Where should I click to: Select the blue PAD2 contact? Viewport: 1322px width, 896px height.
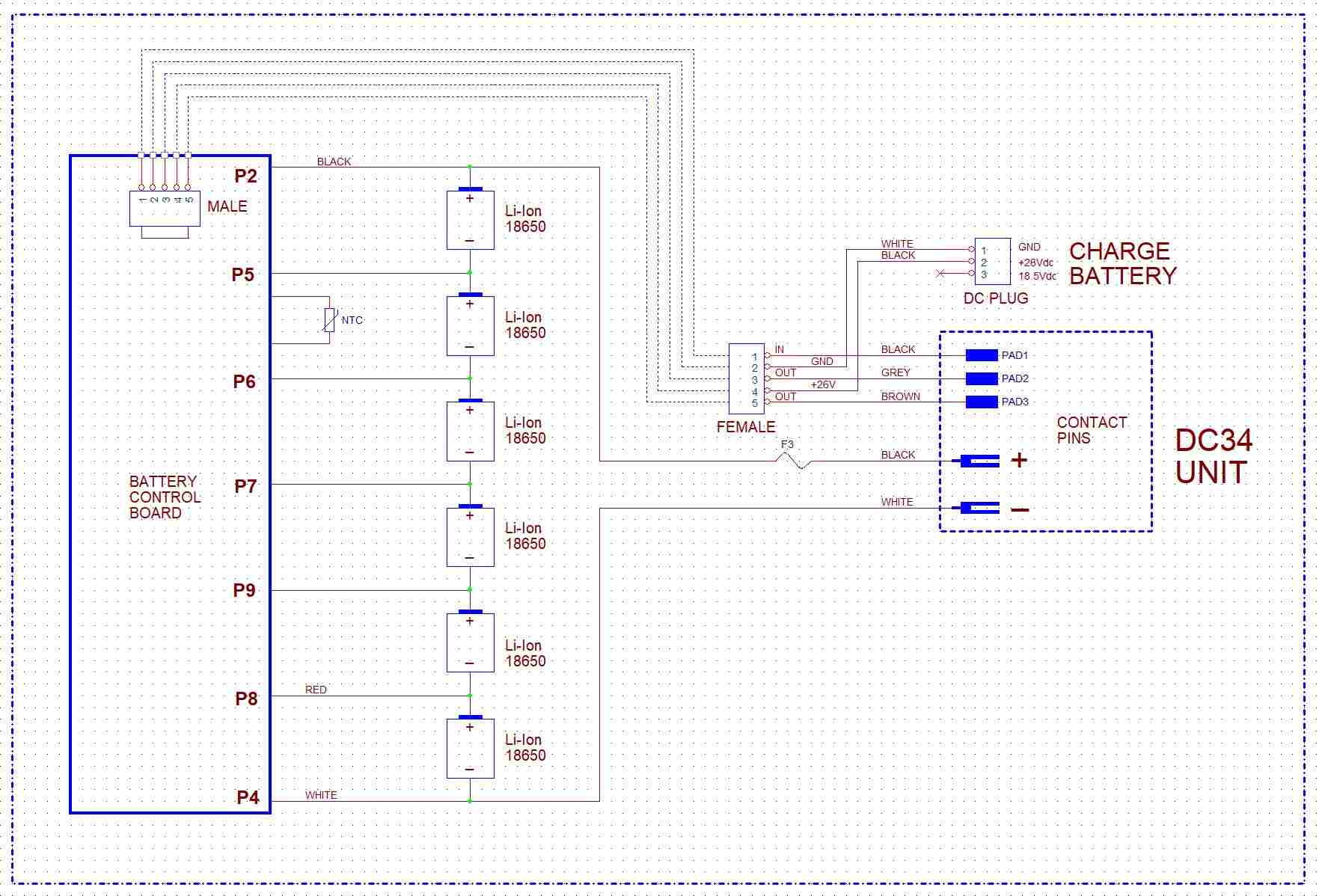(x=982, y=378)
